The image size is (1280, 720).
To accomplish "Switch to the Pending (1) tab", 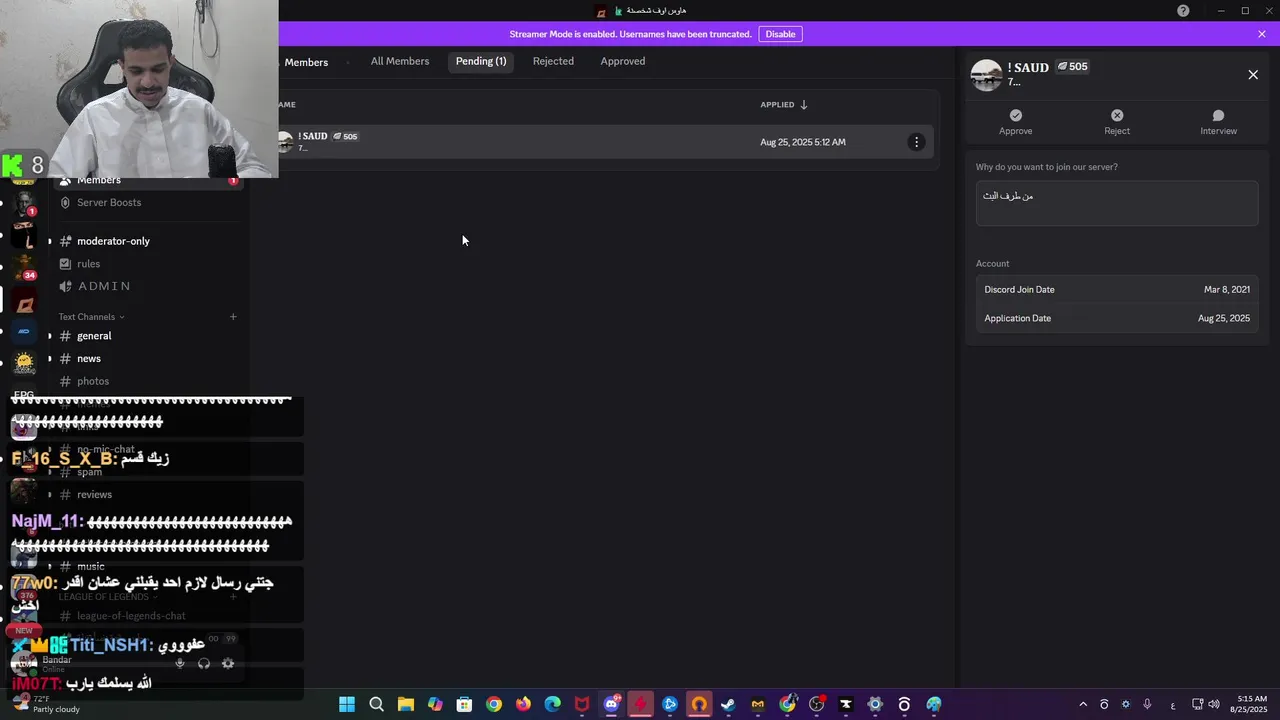I will (481, 61).
